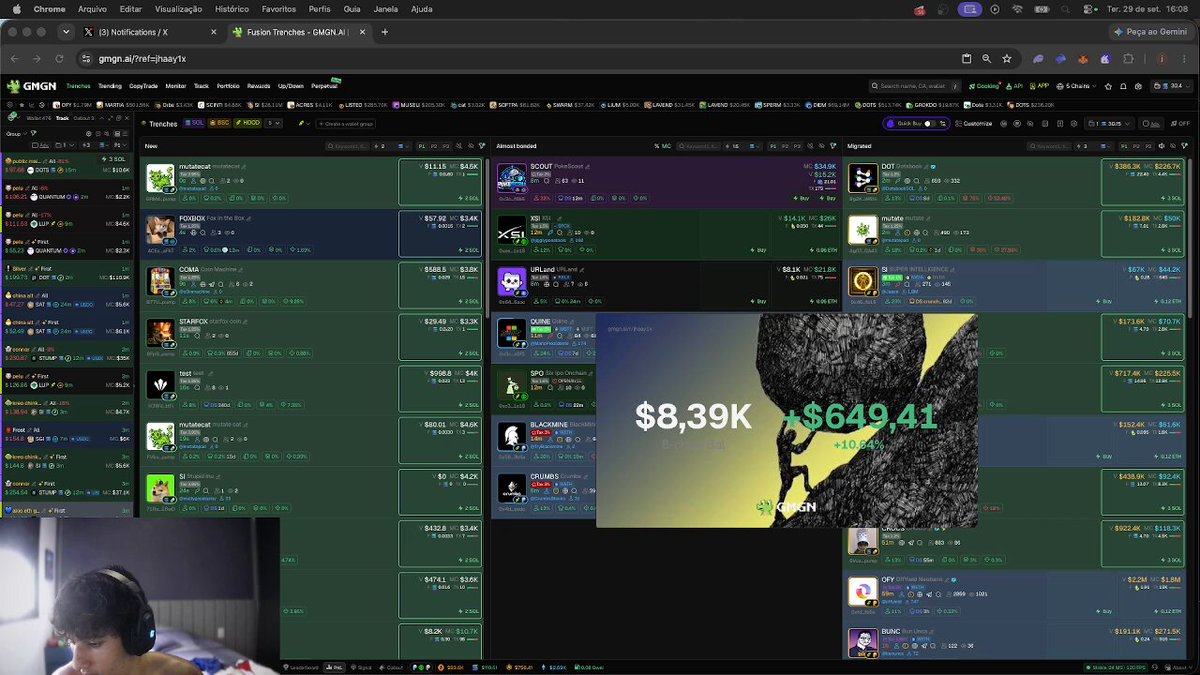The height and width of the screenshot is (675, 1200).
Task: Open the Portfolio tab
Action: 228,86
